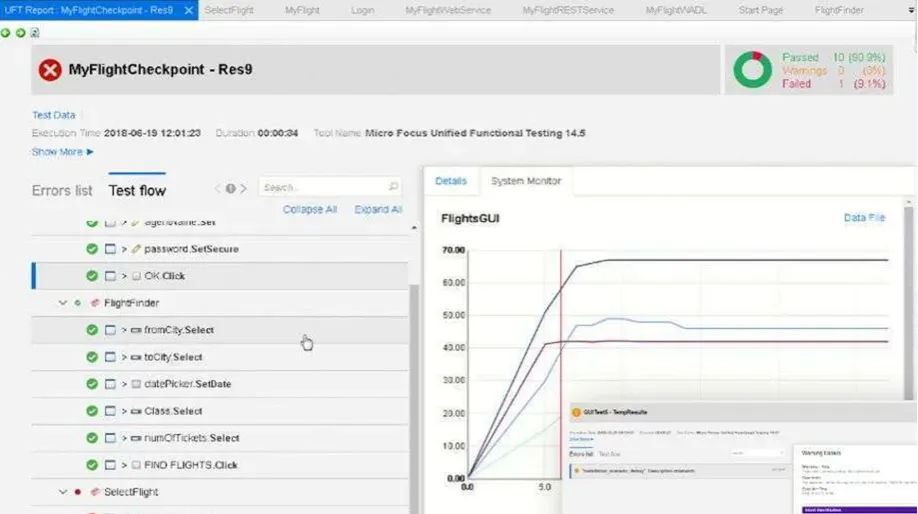Open the Data File link
The image size is (918, 514).
(x=864, y=218)
